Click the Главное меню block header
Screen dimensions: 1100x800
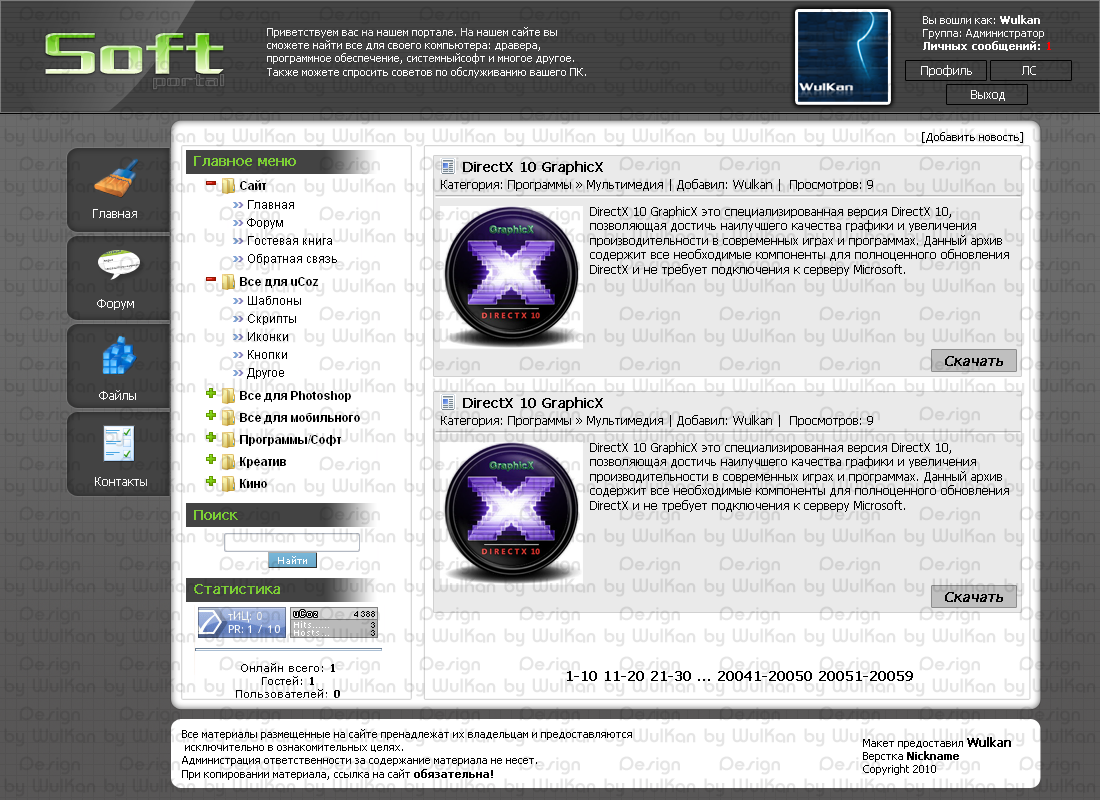point(281,161)
